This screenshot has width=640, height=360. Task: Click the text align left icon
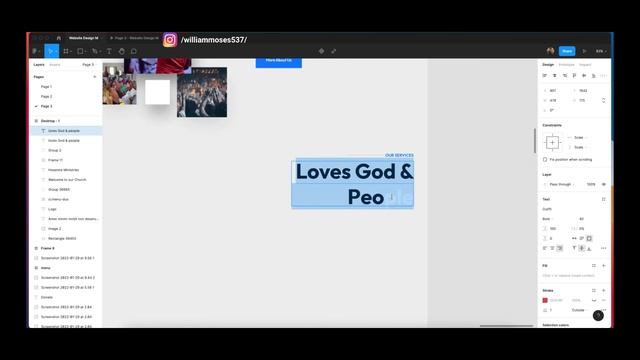[x=545, y=248]
